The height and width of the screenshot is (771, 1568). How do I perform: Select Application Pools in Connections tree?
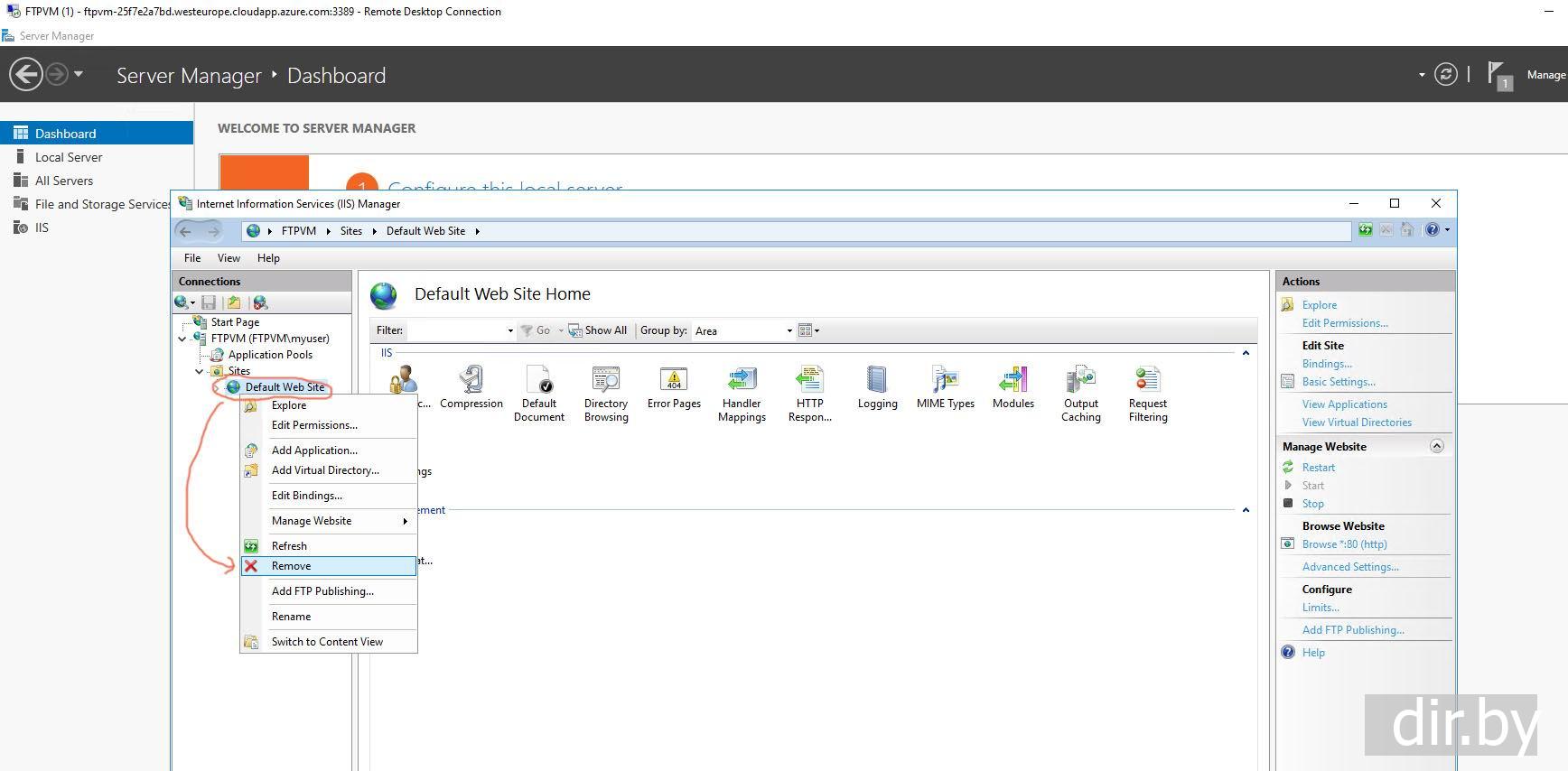point(270,355)
